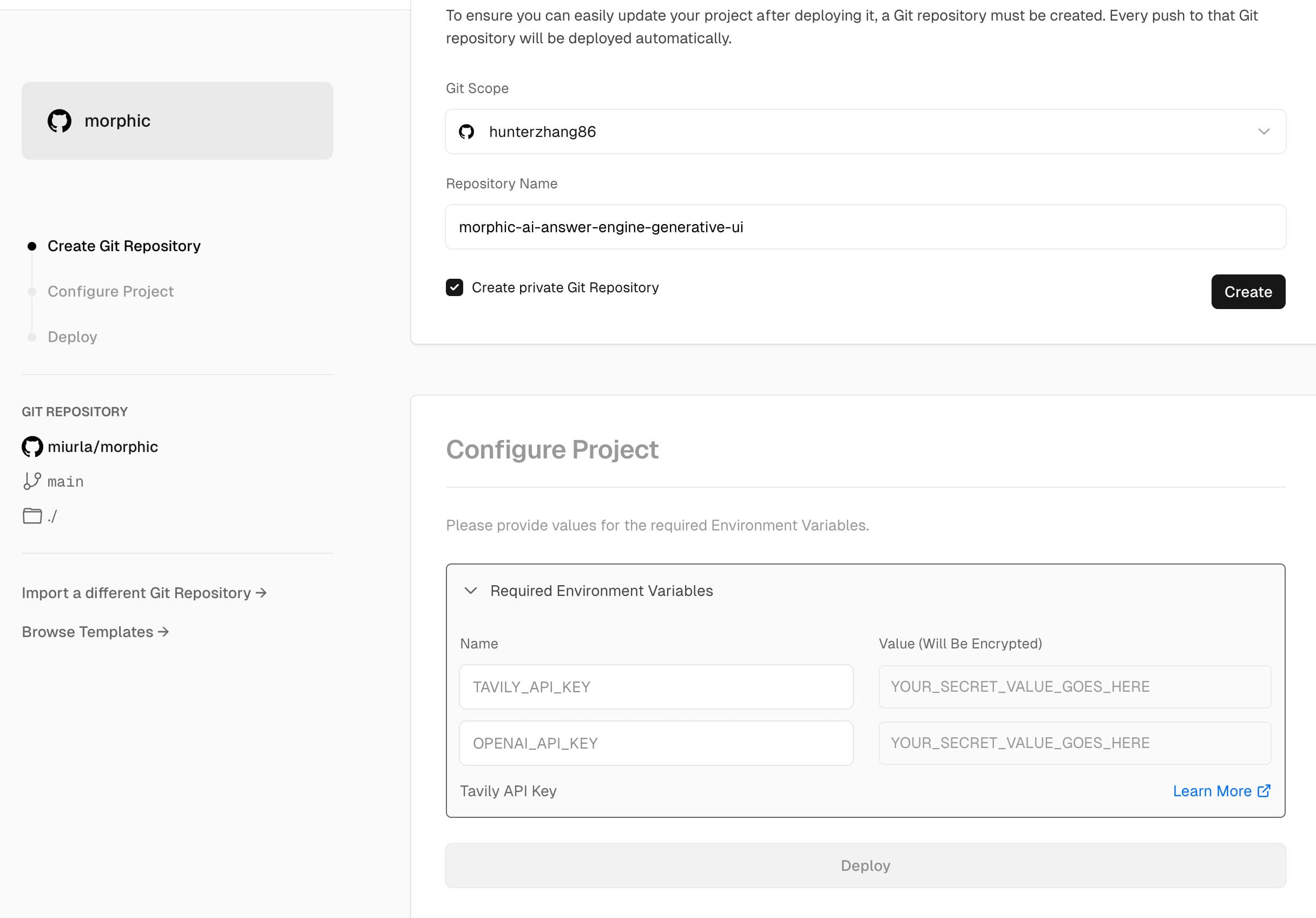The width and height of the screenshot is (1316, 918).
Task: Jump to the Deploy step in sidebar
Action: pyautogui.click(x=72, y=337)
